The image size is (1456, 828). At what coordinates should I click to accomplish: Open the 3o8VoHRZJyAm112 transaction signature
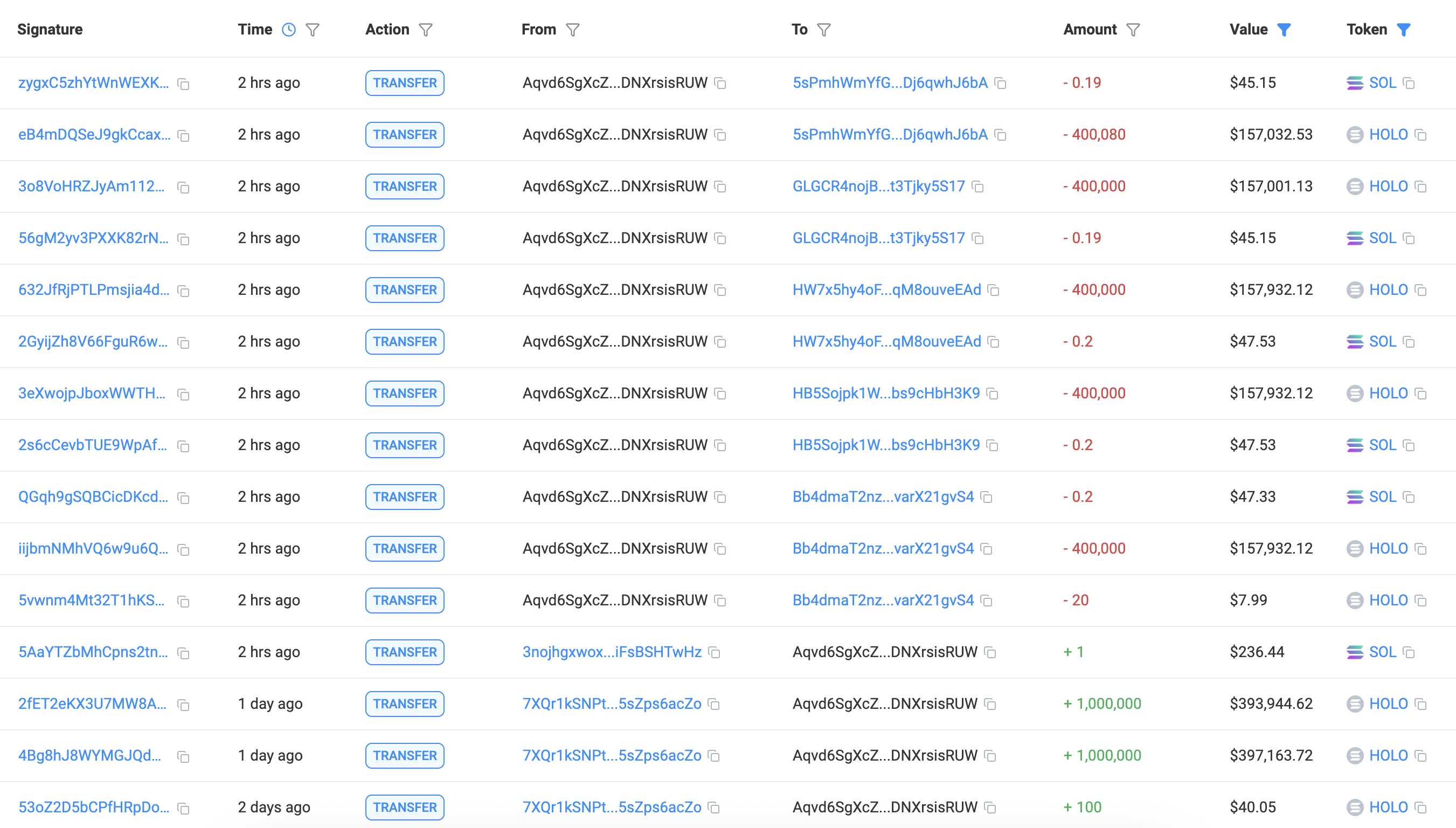tap(92, 187)
